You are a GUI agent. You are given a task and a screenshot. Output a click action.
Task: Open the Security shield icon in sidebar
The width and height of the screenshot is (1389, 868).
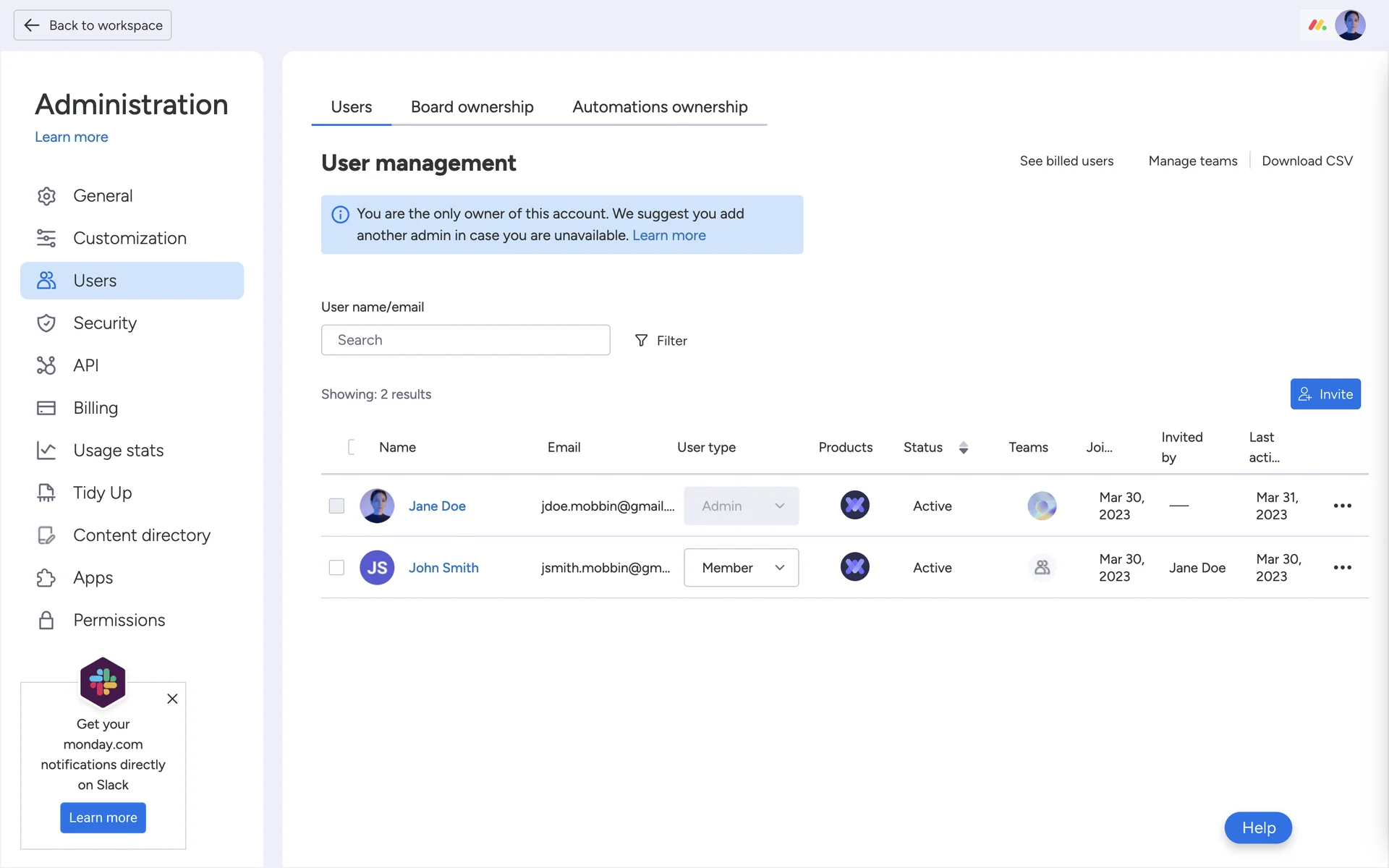pyautogui.click(x=46, y=323)
